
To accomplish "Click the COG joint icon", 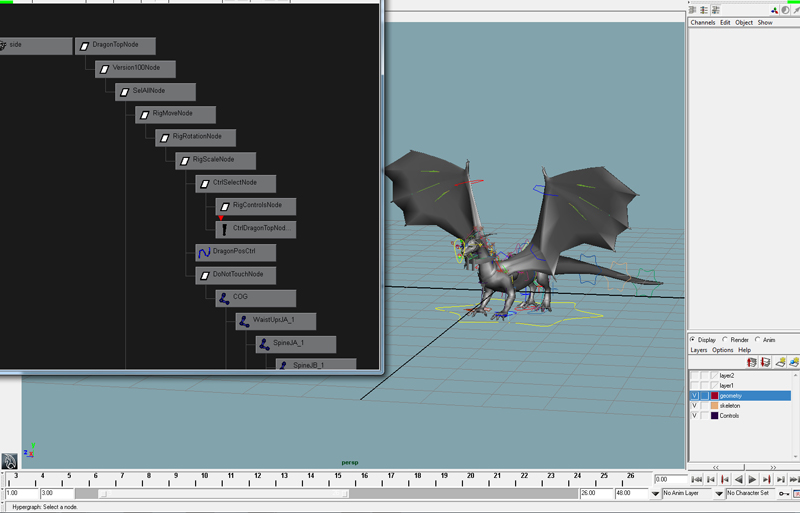I will pos(224,299).
